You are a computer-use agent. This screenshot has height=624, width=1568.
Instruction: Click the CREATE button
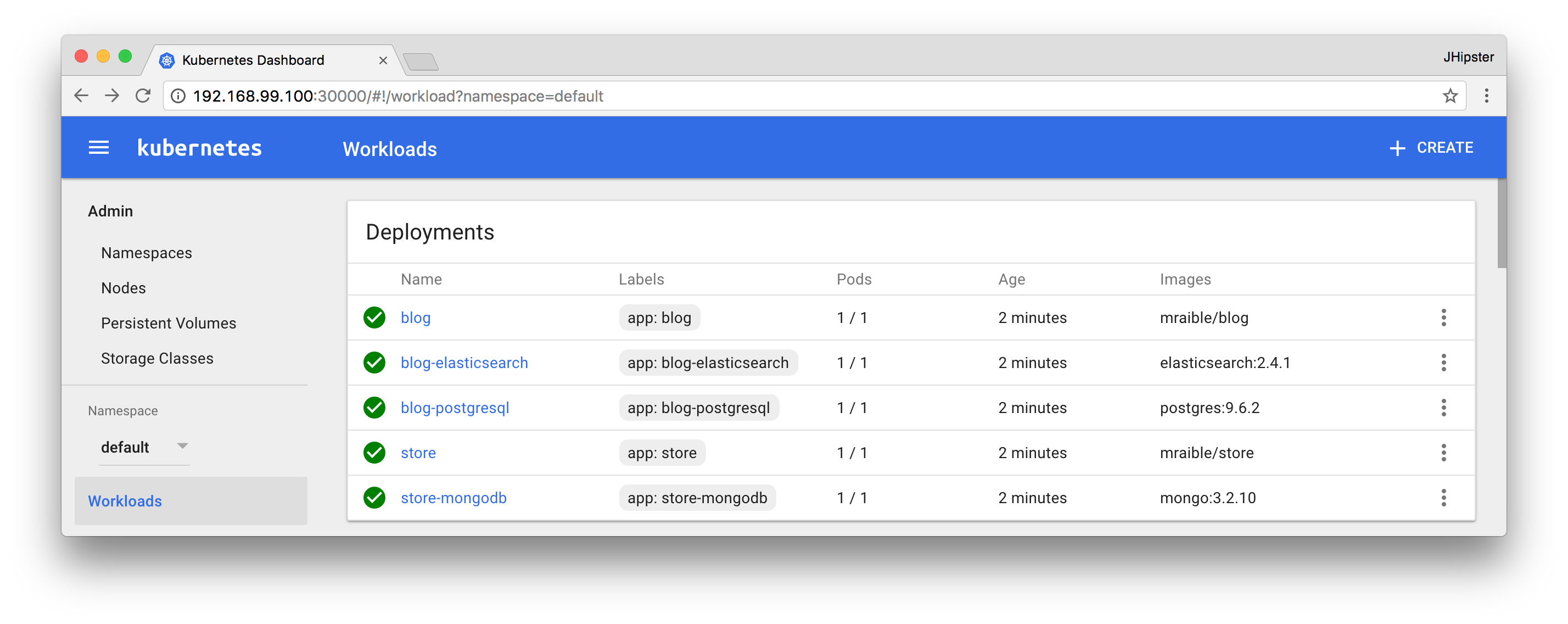[x=1432, y=148]
